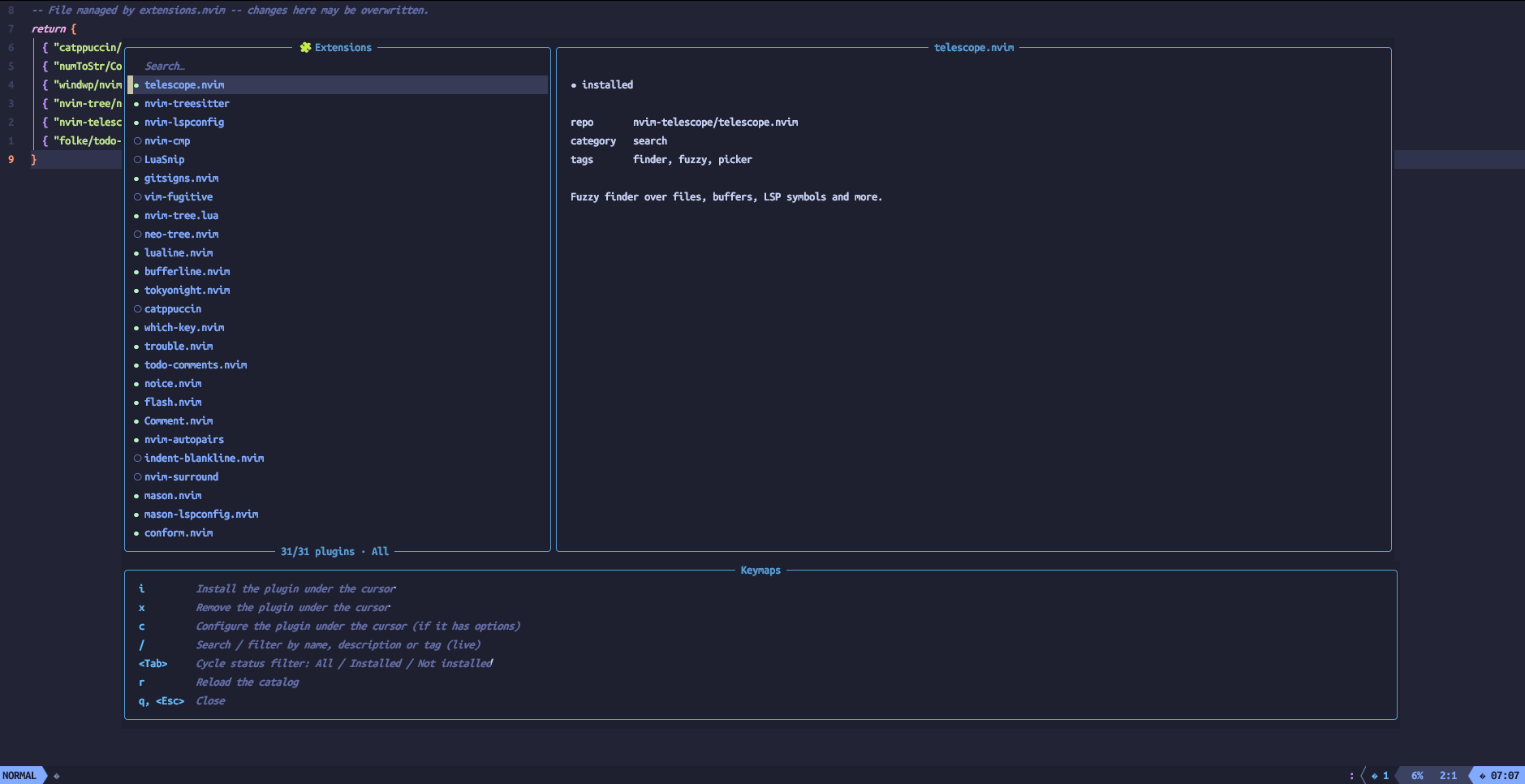The image size is (1525, 784).
Task: Click the return keyword in the buffer
Action: click(49, 29)
